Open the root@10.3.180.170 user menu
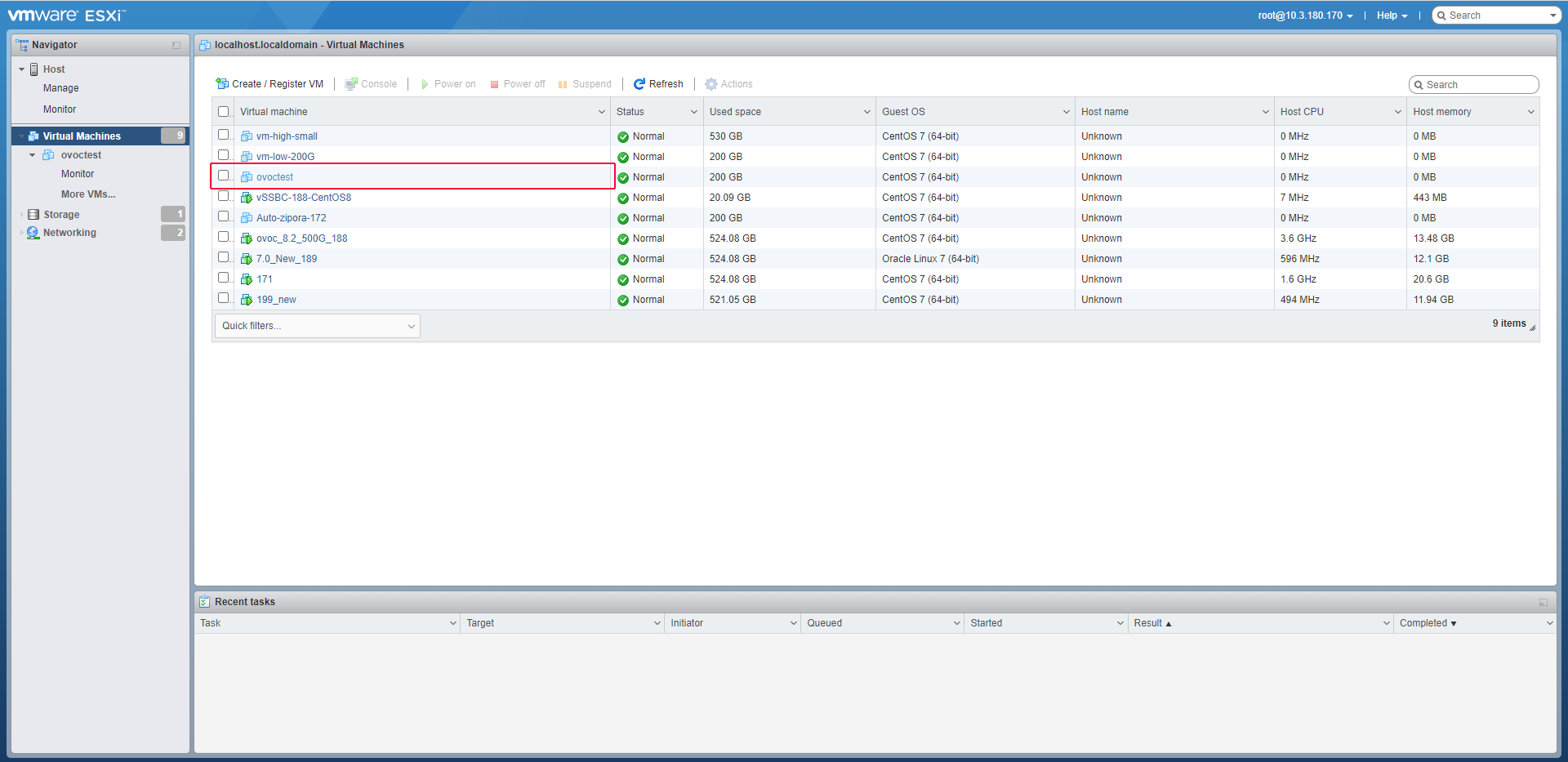The height and width of the screenshot is (762, 1568). (x=1304, y=16)
